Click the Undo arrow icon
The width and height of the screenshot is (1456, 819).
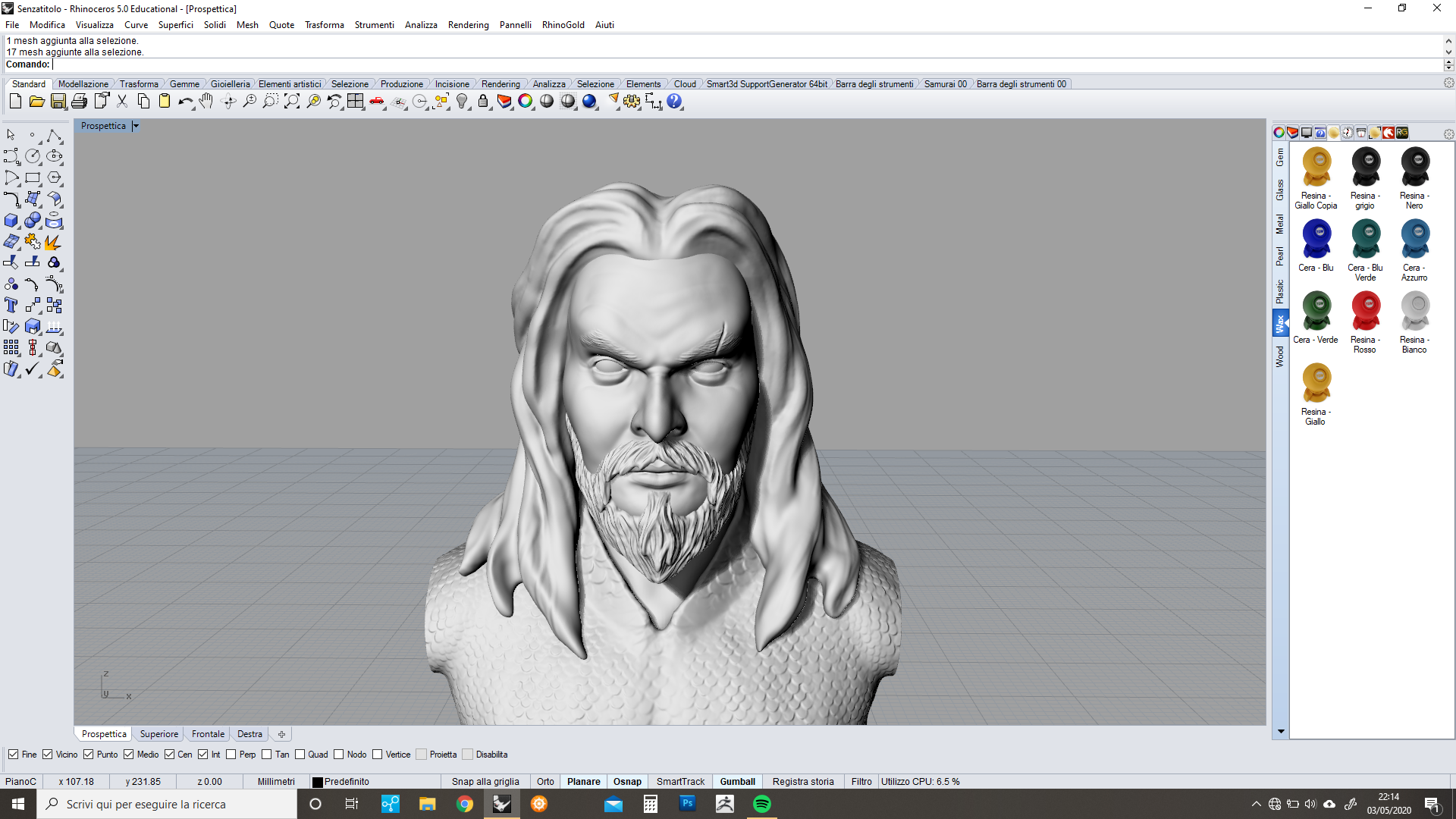pyautogui.click(x=185, y=102)
